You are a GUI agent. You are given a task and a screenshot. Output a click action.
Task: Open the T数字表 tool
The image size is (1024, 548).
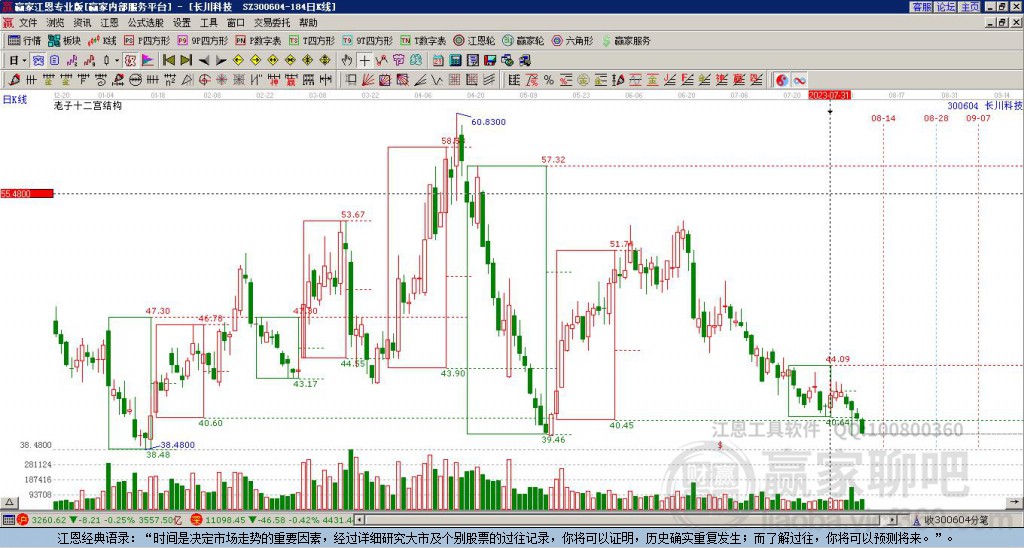click(423, 40)
